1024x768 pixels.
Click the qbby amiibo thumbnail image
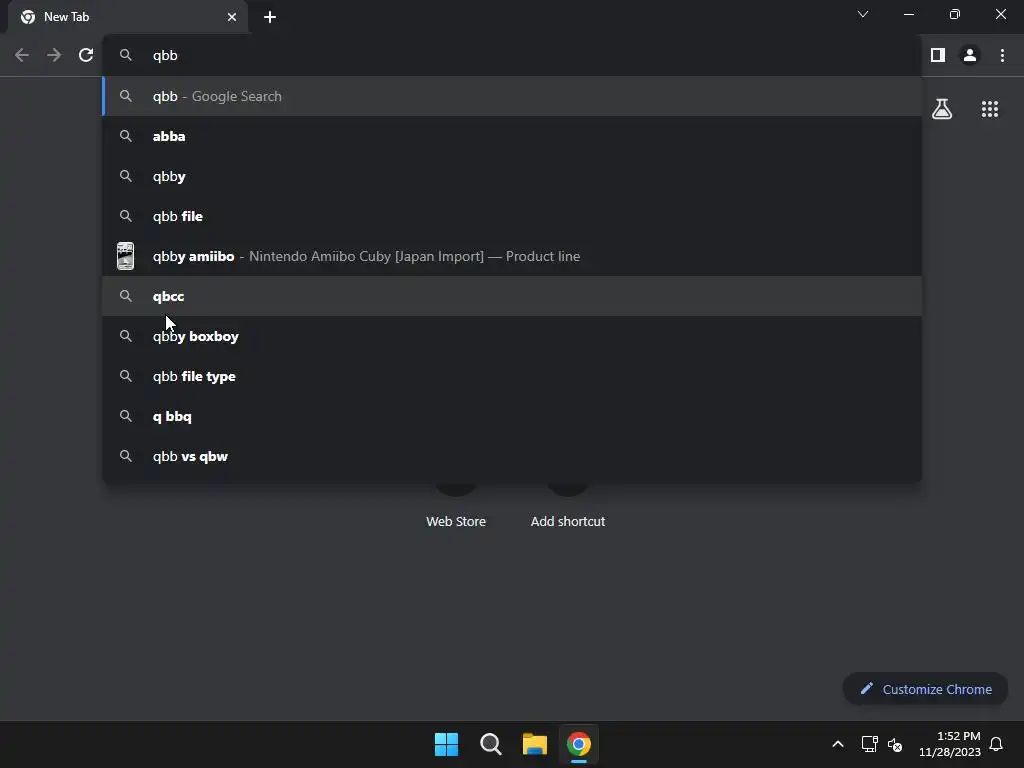125,256
